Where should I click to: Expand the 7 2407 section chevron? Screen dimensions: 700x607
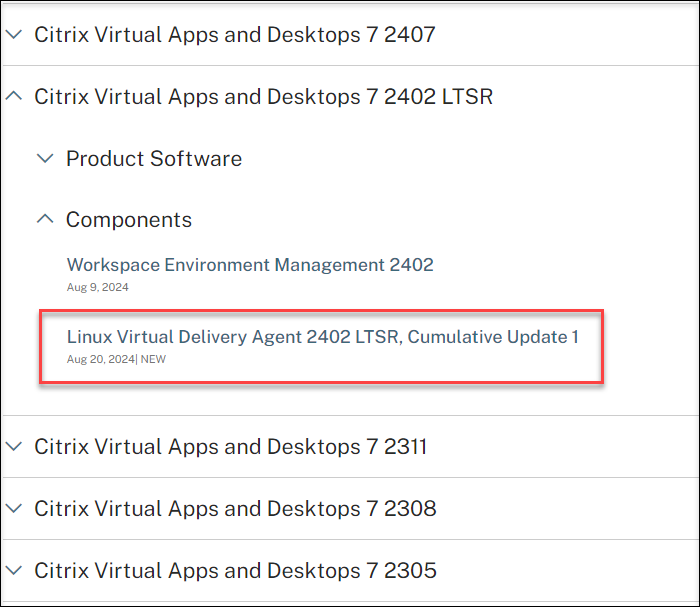coord(14,34)
